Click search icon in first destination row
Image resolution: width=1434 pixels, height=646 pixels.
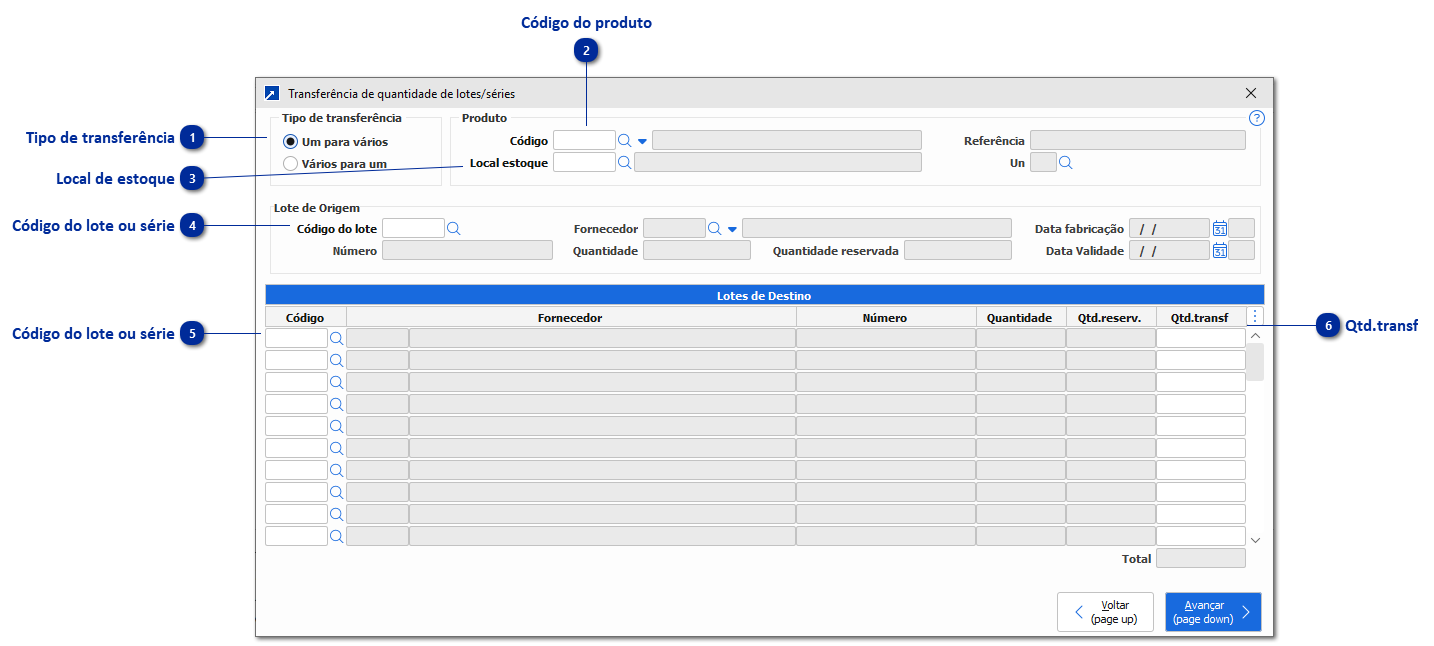(337, 339)
